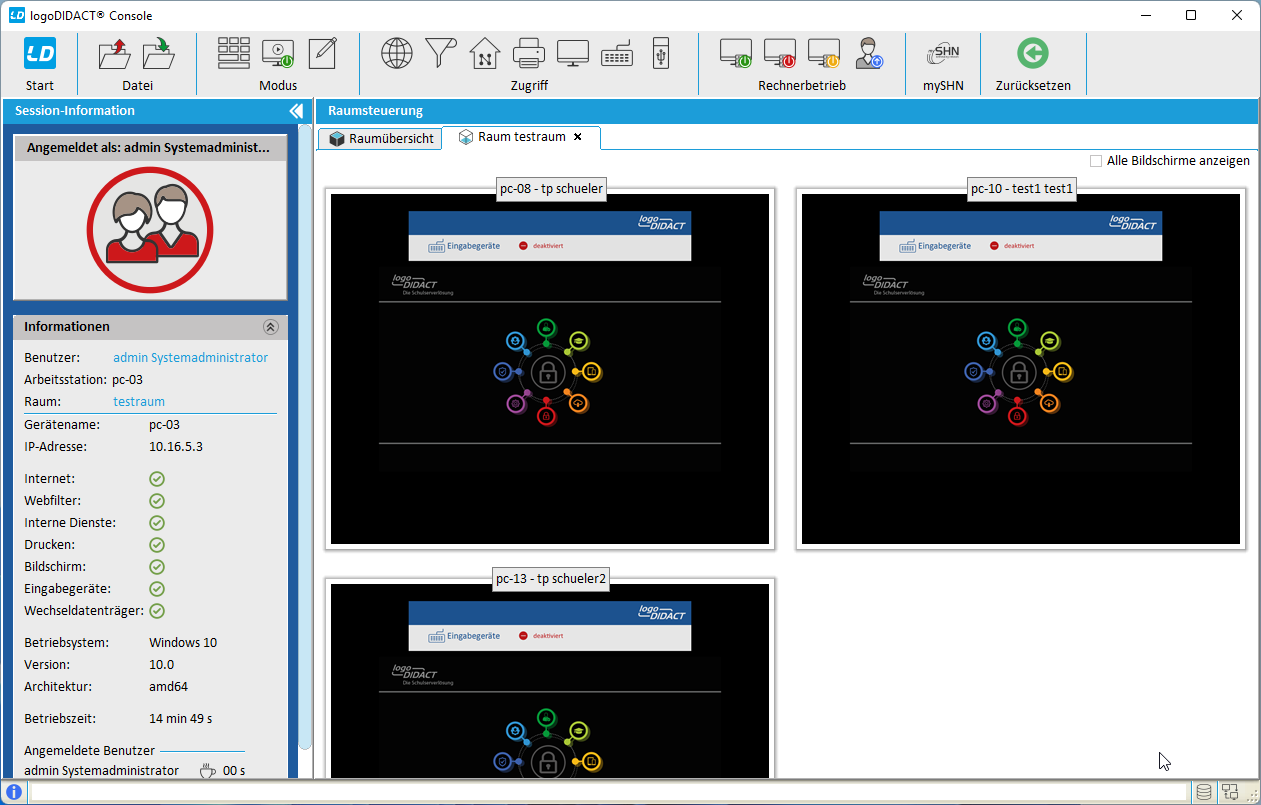Viewport: 1261px width, 805px height.
Task: Click the Bildschirm status check mark
Action: pyautogui.click(x=157, y=567)
